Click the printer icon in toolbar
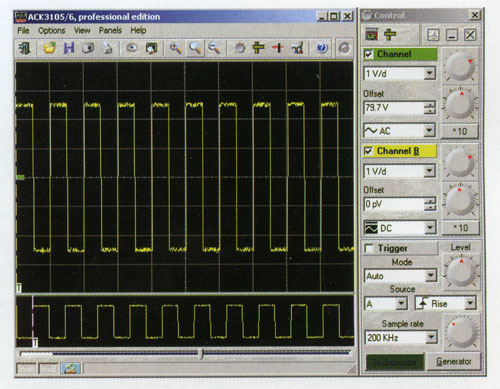 (107, 48)
